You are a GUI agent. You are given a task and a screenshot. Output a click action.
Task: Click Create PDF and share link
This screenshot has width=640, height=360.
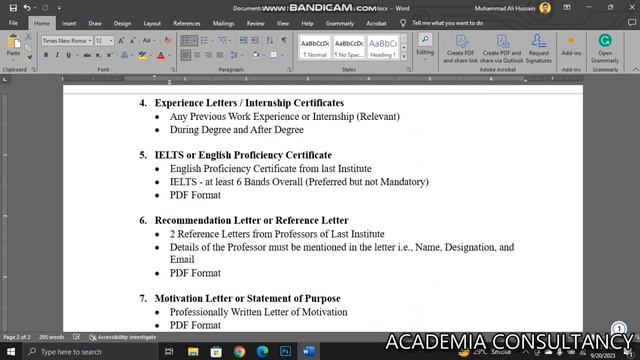[x=460, y=49]
